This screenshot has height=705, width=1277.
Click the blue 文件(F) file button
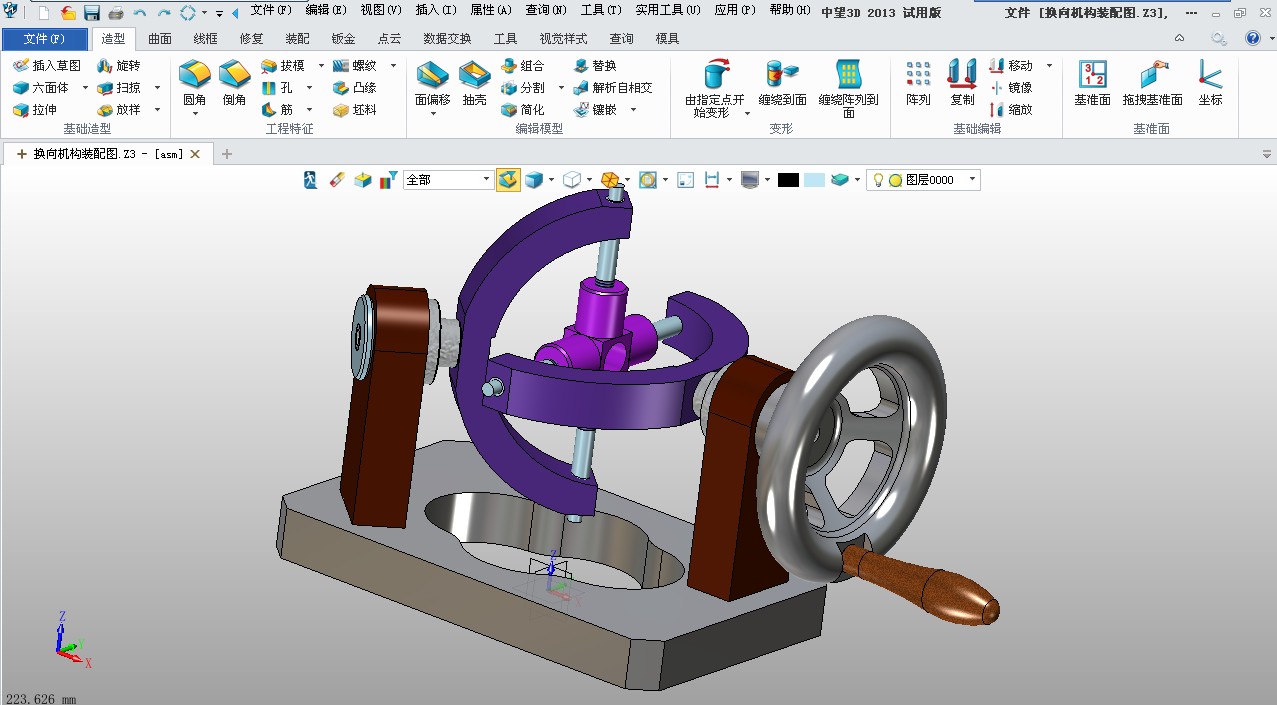(x=45, y=39)
